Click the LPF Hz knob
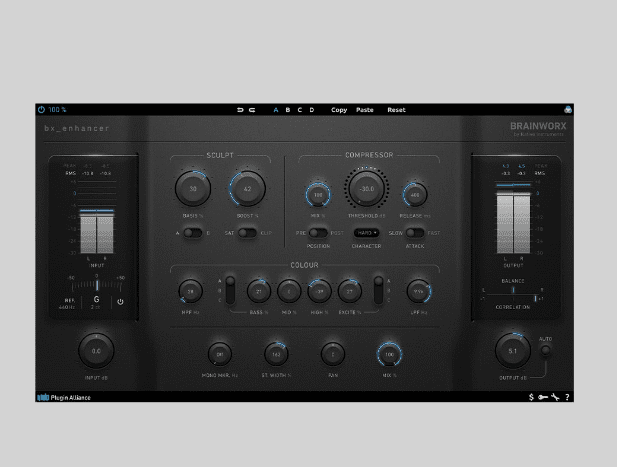 pyautogui.click(x=419, y=291)
